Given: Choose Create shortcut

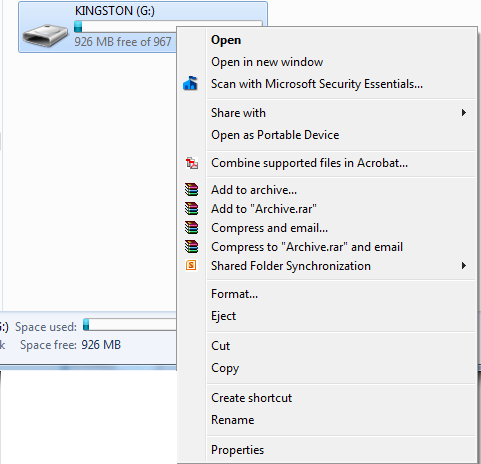Looking at the screenshot, I should pyautogui.click(x=326, y=398).
